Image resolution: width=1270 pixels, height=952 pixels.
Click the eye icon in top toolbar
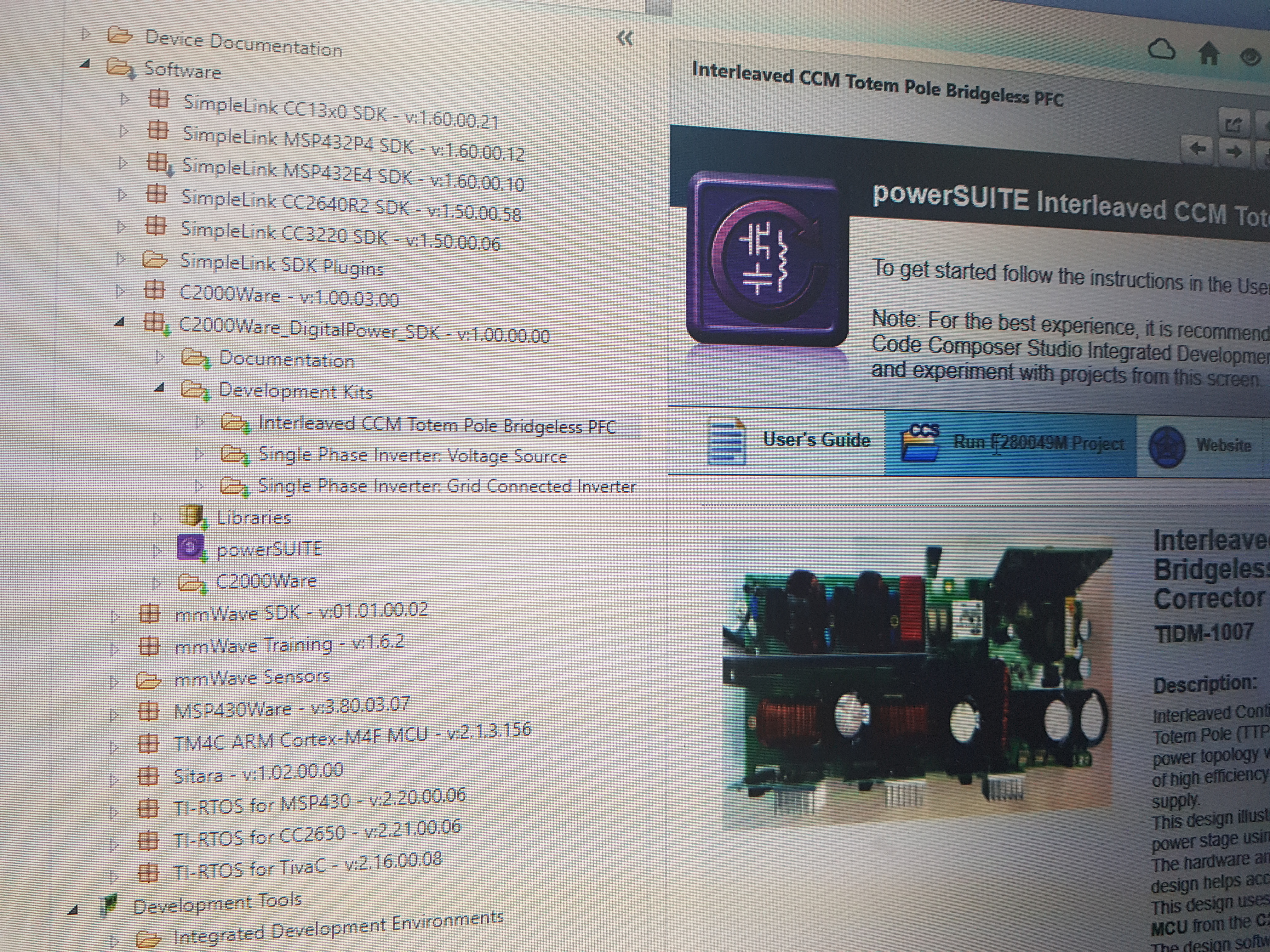click(1250, 57)
